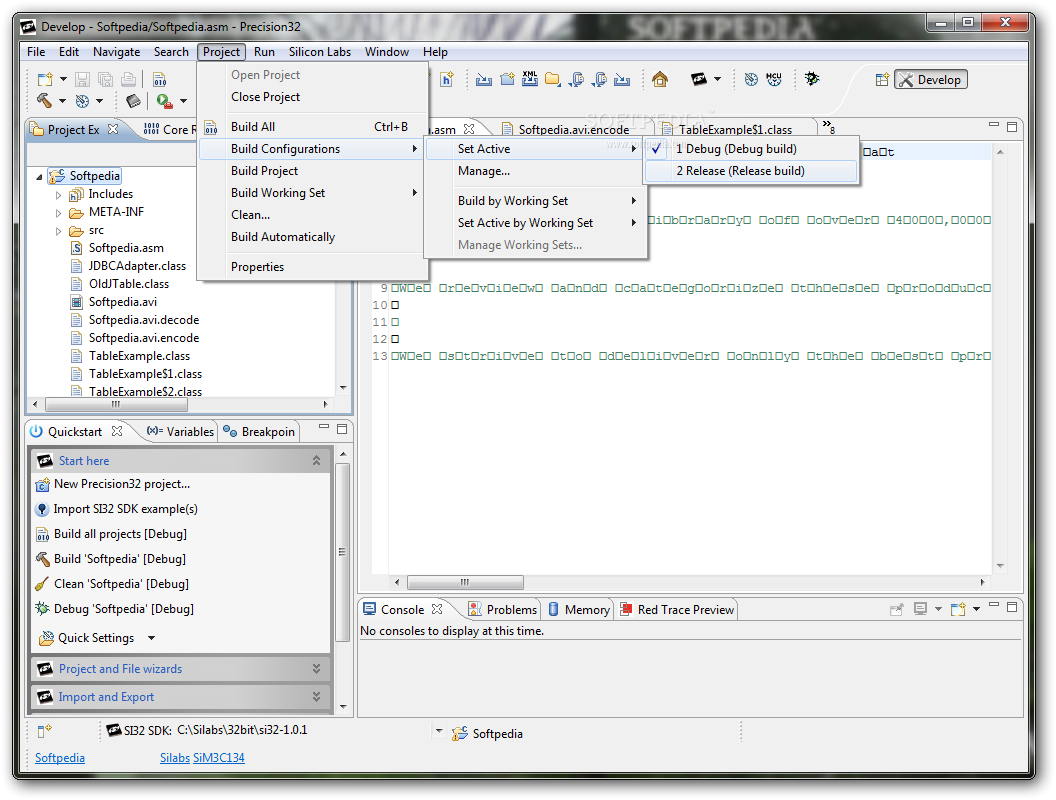The height and width of the screenshot is (800, 1056).
Task: Switch to the Red Trace Preview tab
Action: click(x=677, y=609)
